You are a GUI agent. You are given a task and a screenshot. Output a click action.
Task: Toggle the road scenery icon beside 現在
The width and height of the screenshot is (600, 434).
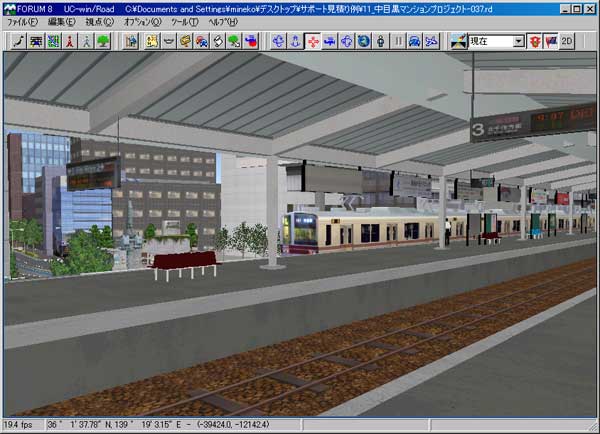tap(458, 41)
